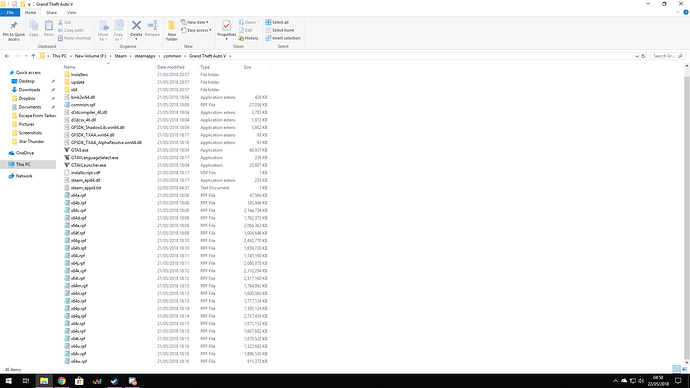Select the GTAVLanguageSelect.exe icon
690x388 pixels.
click(x=67, y=157)
